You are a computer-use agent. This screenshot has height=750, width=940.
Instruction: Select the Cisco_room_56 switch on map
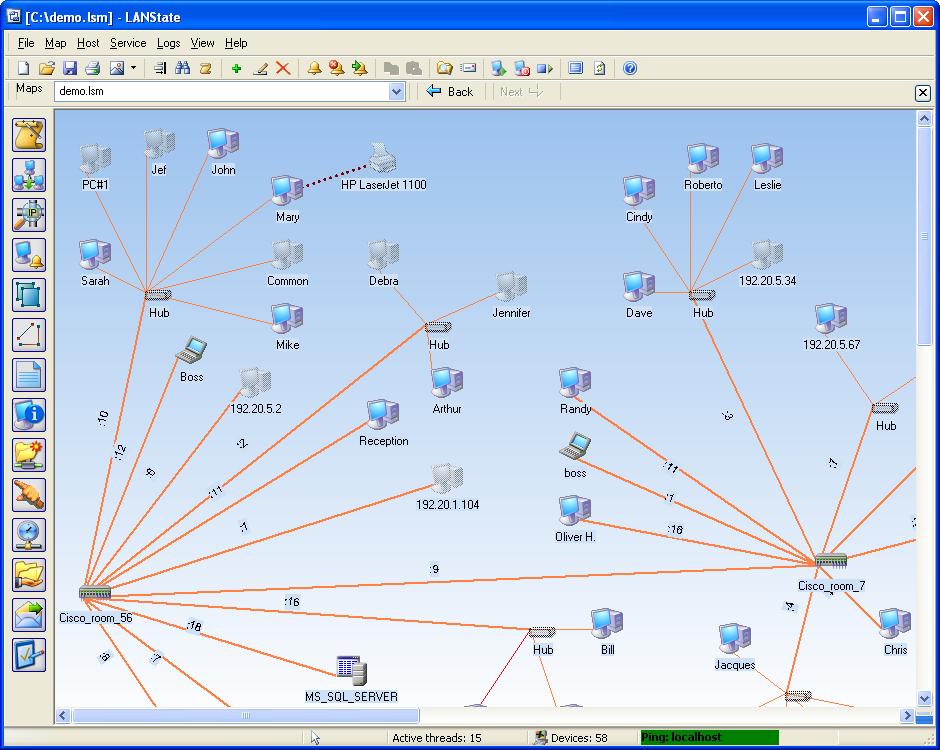[95, 593]
